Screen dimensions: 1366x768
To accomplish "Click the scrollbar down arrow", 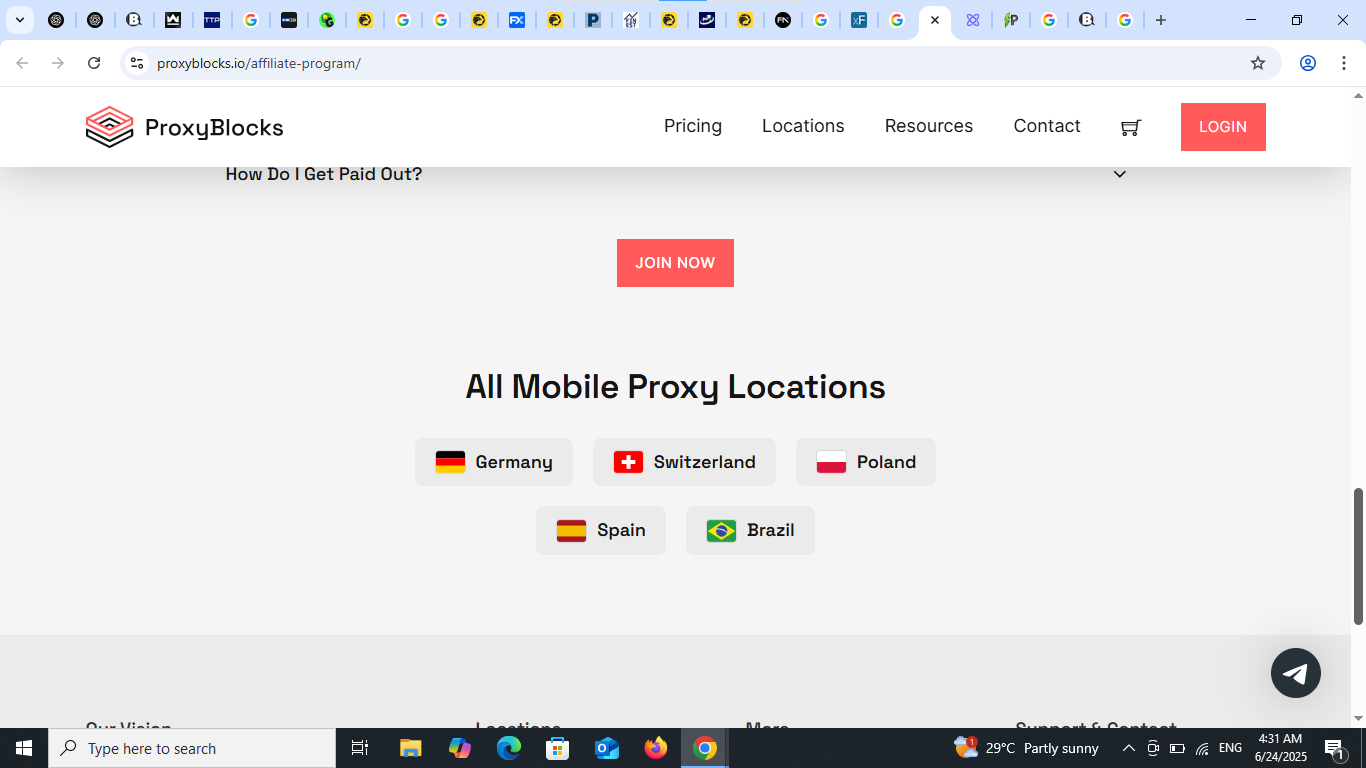I will pyautogui.click(x=1358, y=719).
